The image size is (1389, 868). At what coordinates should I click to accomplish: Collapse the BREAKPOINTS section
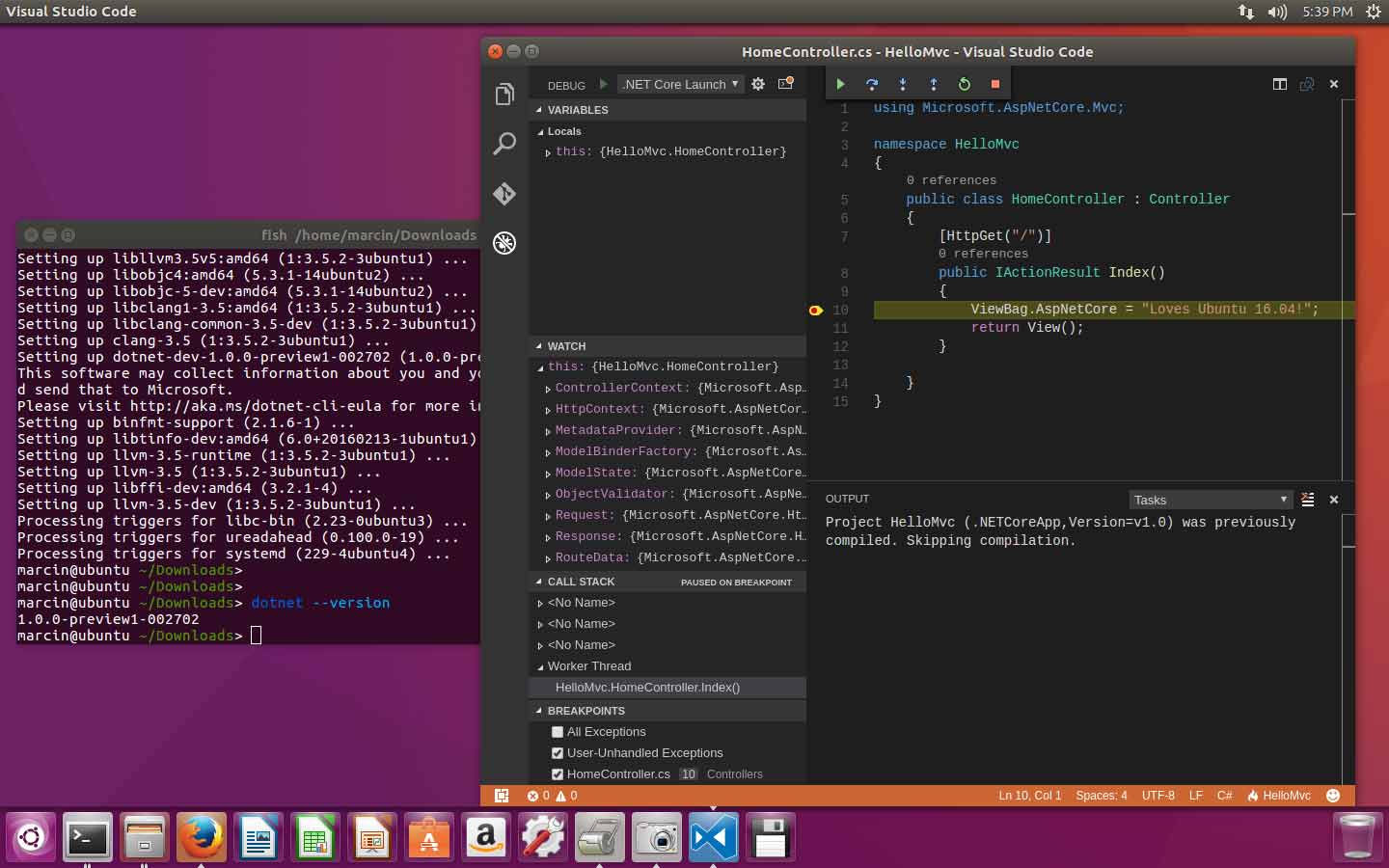(x=539, y=711)
